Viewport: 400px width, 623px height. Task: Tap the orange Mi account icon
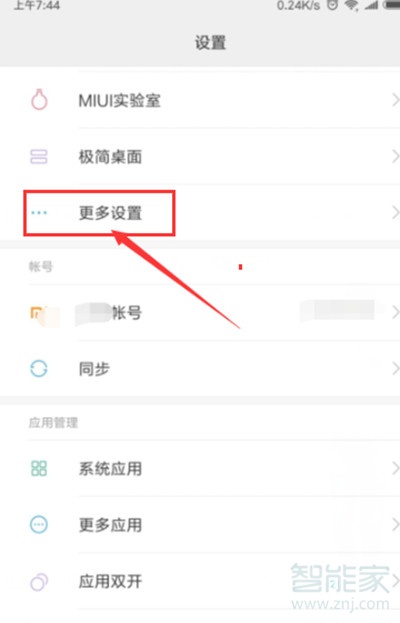39,314
